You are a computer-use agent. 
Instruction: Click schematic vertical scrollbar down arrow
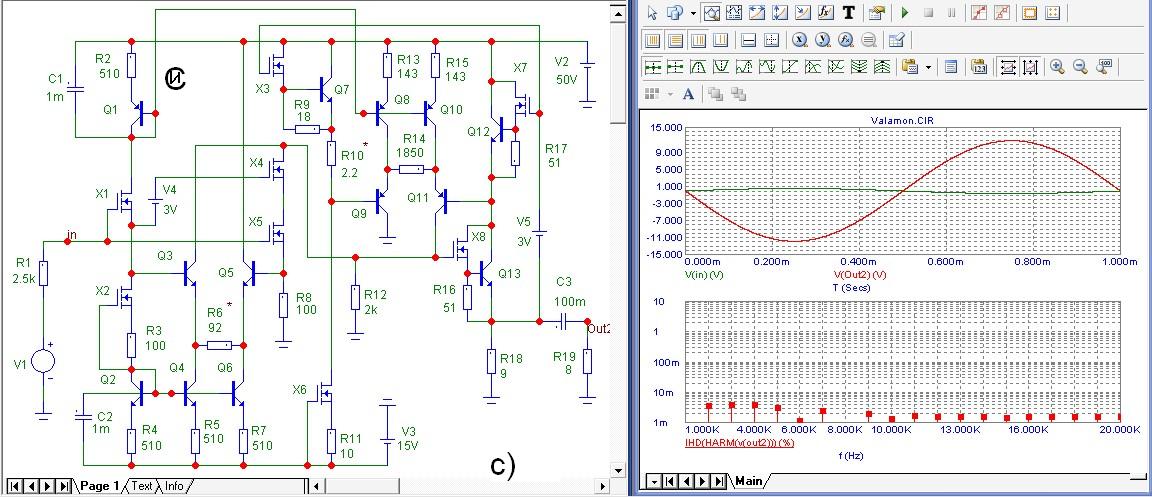pos(617,471)
